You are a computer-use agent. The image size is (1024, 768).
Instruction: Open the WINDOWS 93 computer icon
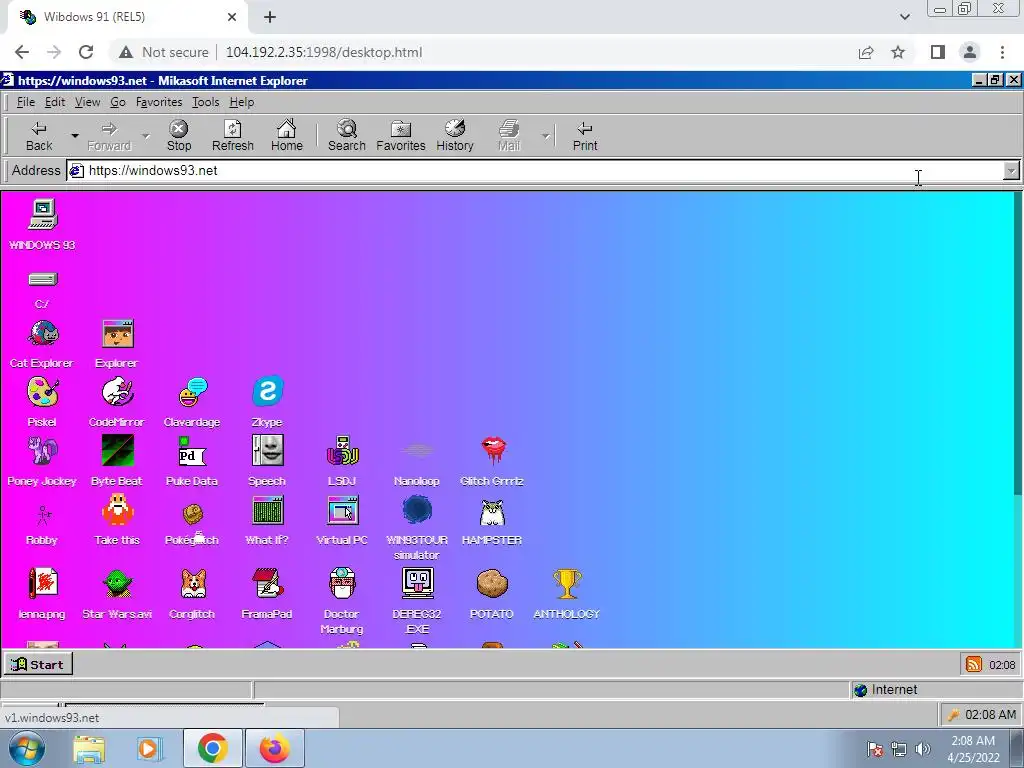pos(42,215)
